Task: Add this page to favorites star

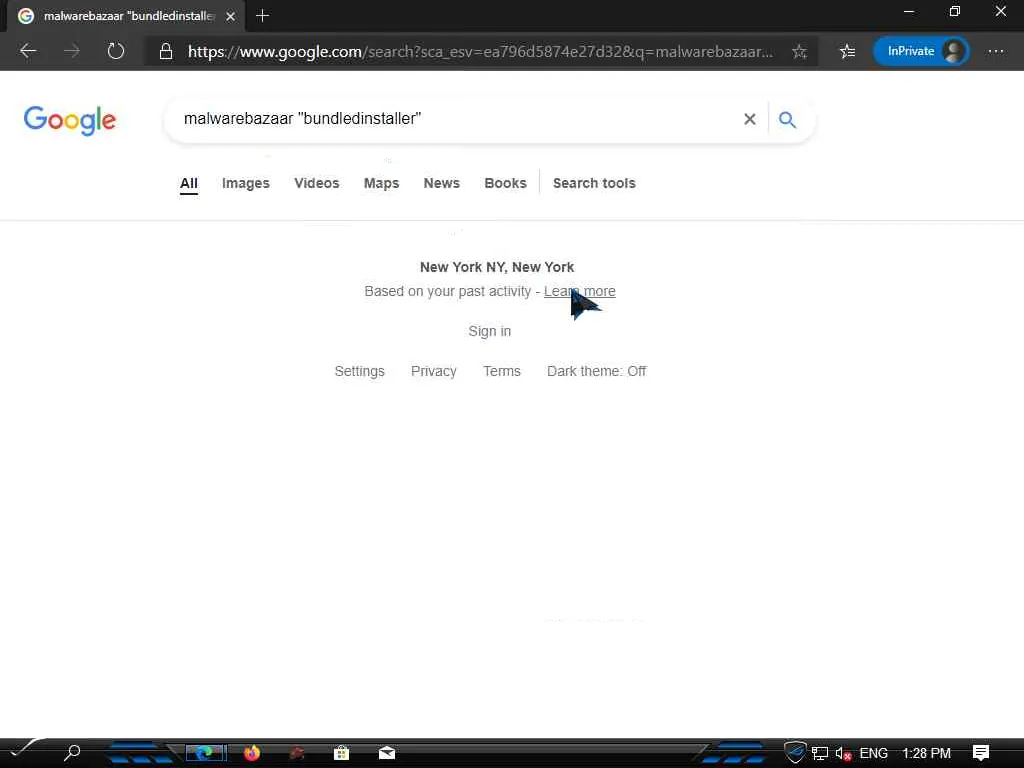Action: coord(799,52)
